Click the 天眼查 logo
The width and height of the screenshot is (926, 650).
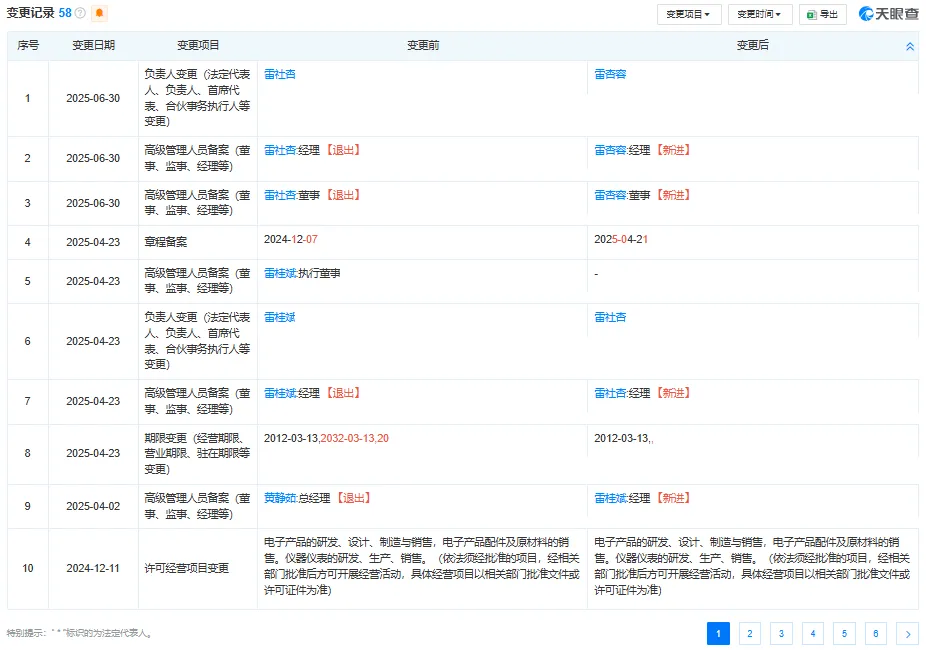pyautogui.click(x=889, y=14)
